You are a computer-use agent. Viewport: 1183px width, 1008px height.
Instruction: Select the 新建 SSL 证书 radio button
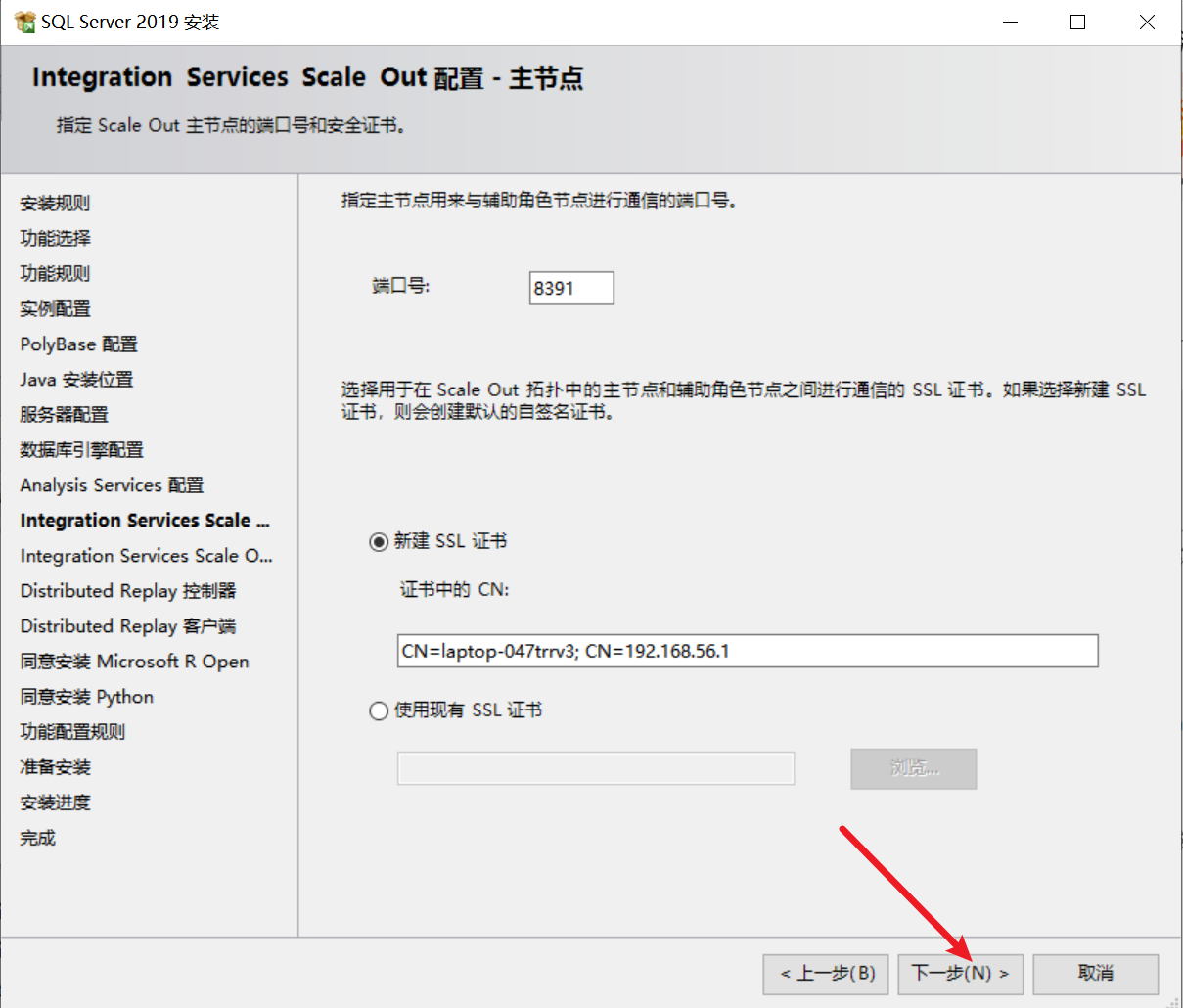(x=379, y=542)
